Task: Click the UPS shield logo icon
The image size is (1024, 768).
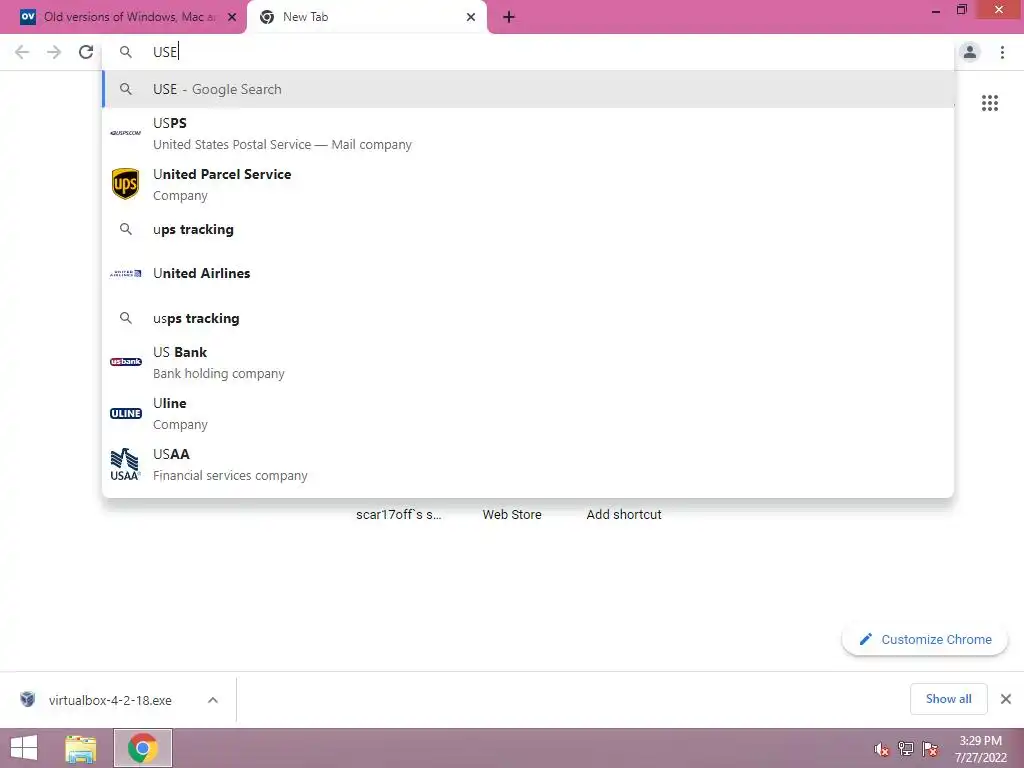Action: pos(125,184)
